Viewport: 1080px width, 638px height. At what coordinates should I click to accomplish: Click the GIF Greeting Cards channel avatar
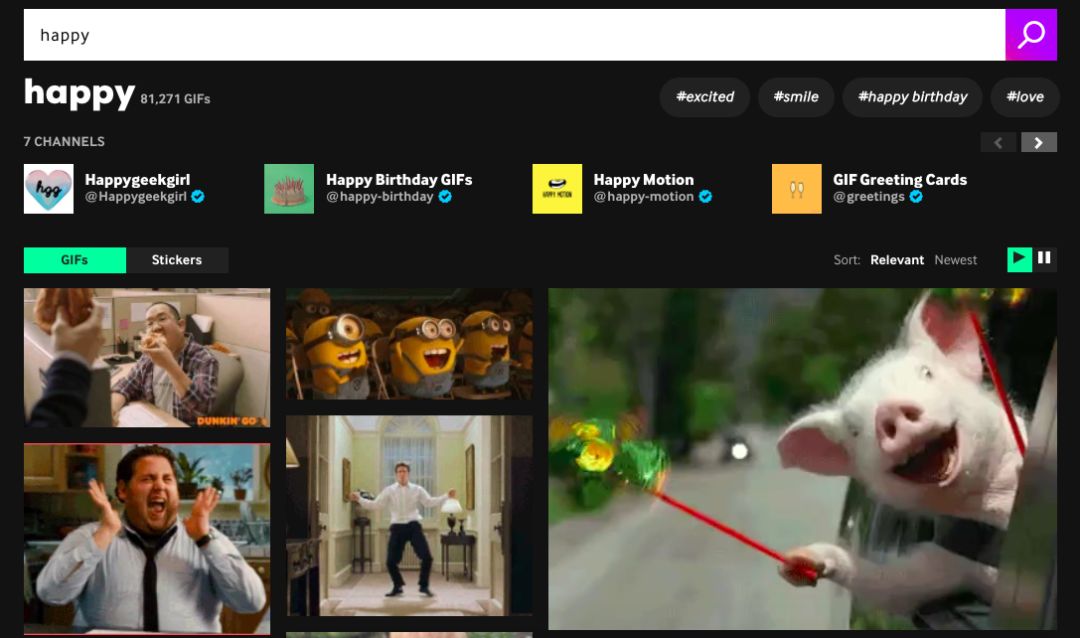pos(796,189)
